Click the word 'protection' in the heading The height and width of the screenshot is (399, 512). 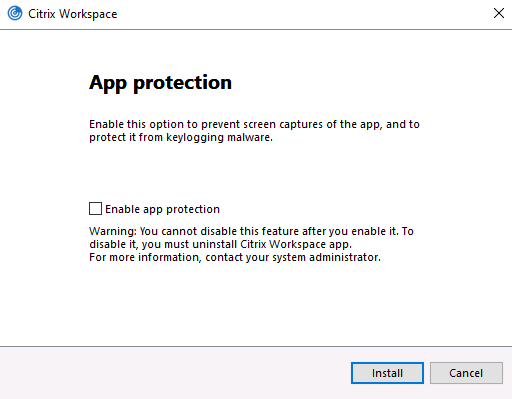[x=183, y=83]
